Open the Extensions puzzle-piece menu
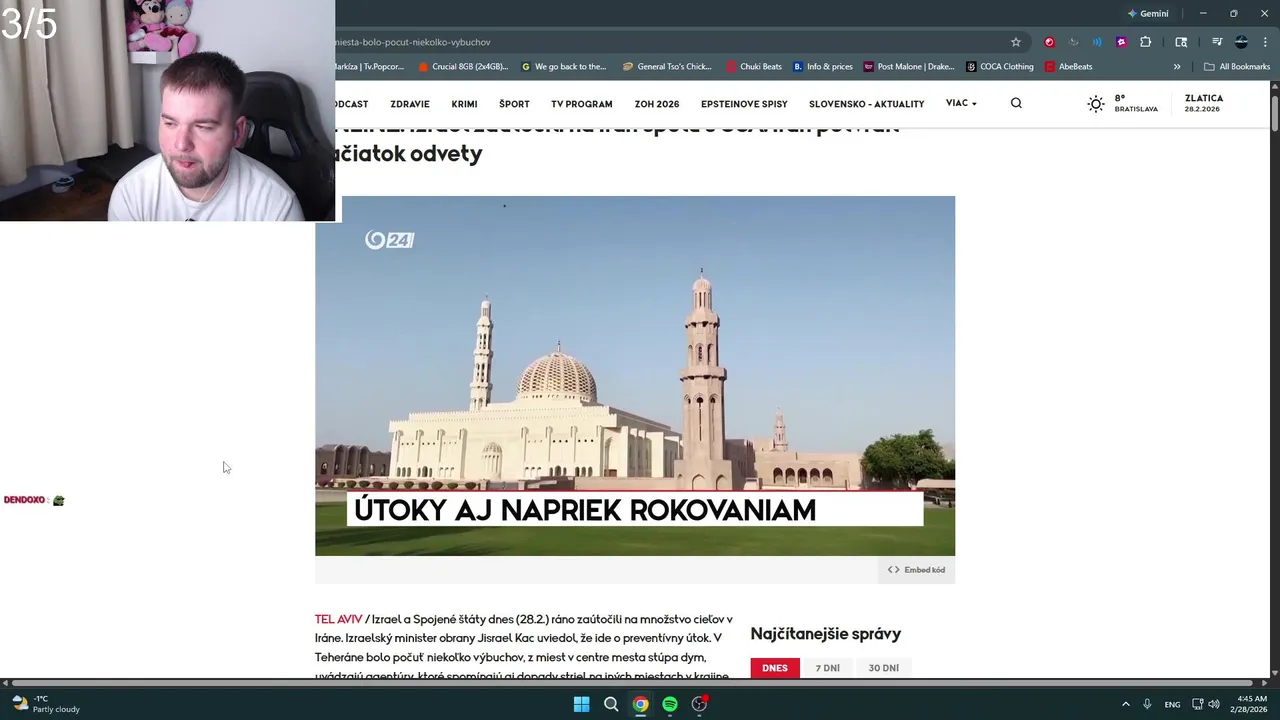The width and height of the screenshot is (1280, 720). tap(1146, 42)
